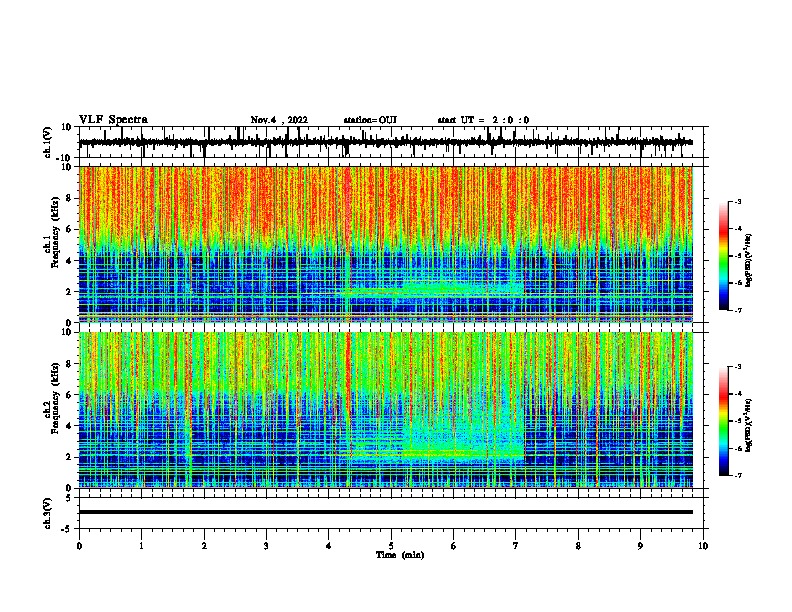The image size is (792, 612).
Task: Click the "Time (min)" axis label
Action: (x=400, y=555)
